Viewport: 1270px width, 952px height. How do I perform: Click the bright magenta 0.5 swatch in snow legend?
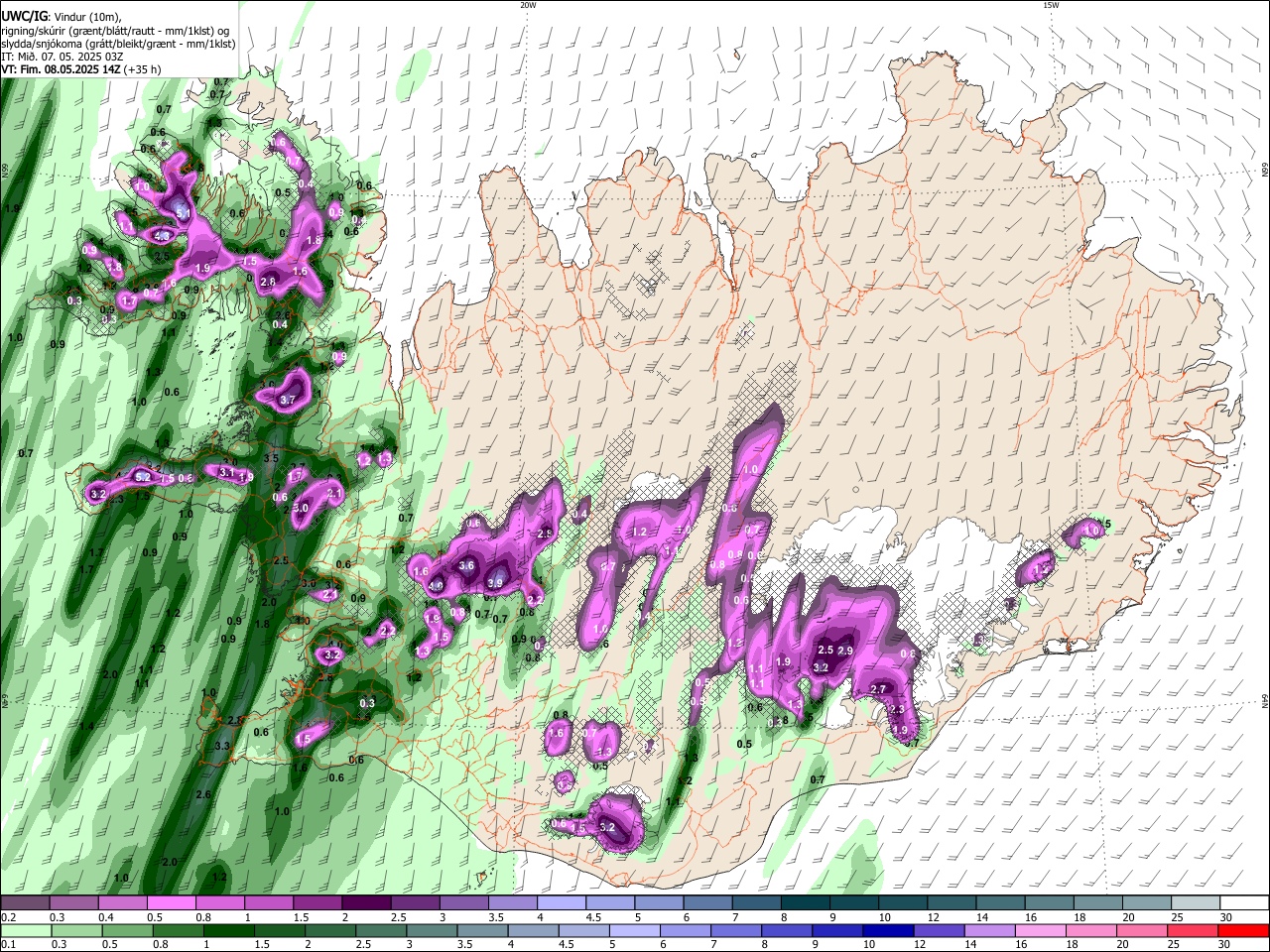[173, 903]
